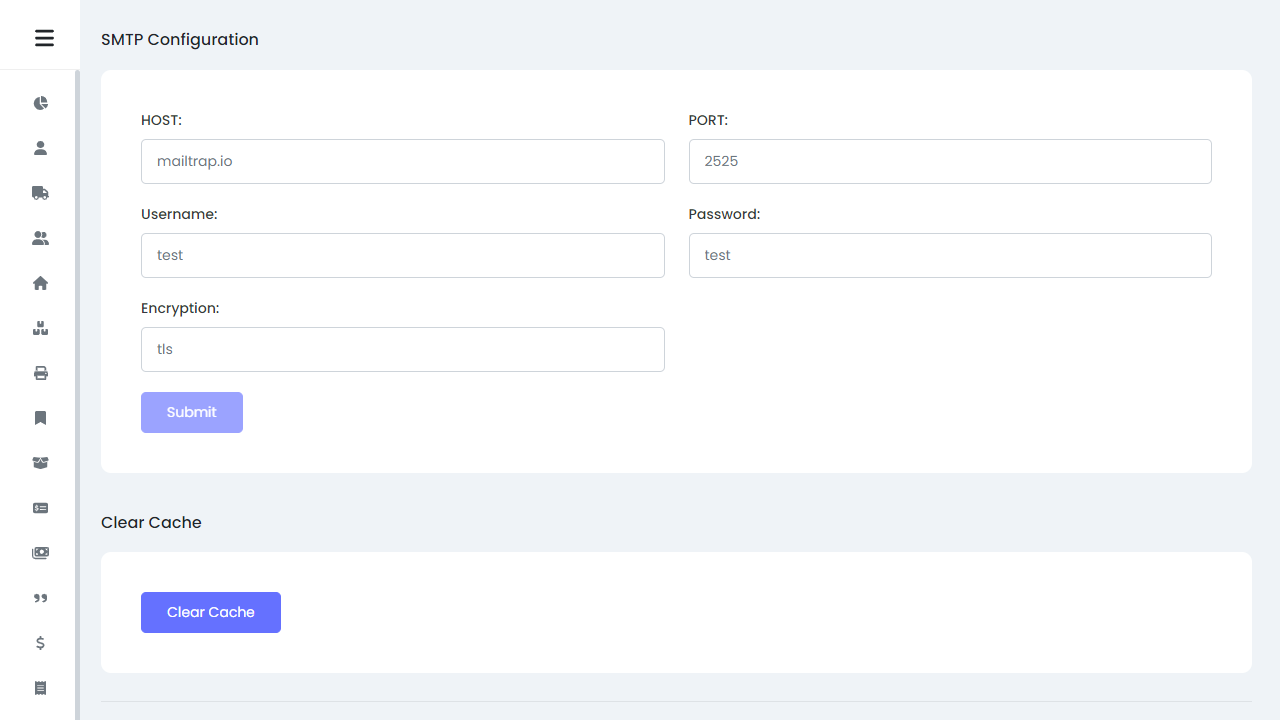The height and width of the screenshot is (720, 1280).
Task: Select the group of users icon
Action: [x=40, y=238]
